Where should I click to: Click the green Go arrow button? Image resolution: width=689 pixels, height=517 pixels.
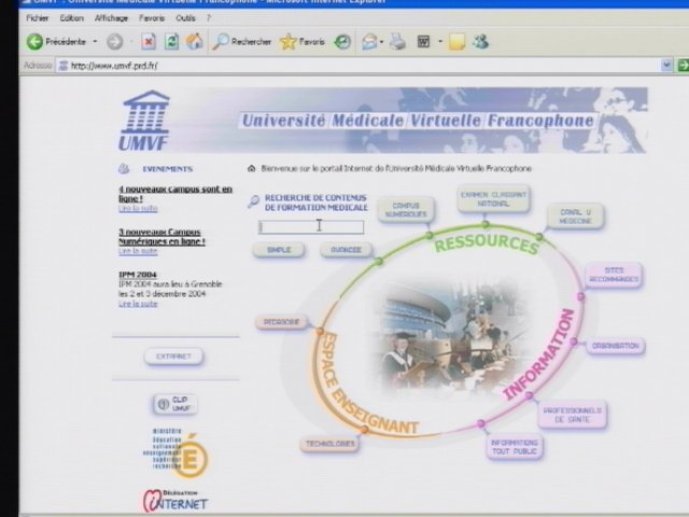point(683,65)
